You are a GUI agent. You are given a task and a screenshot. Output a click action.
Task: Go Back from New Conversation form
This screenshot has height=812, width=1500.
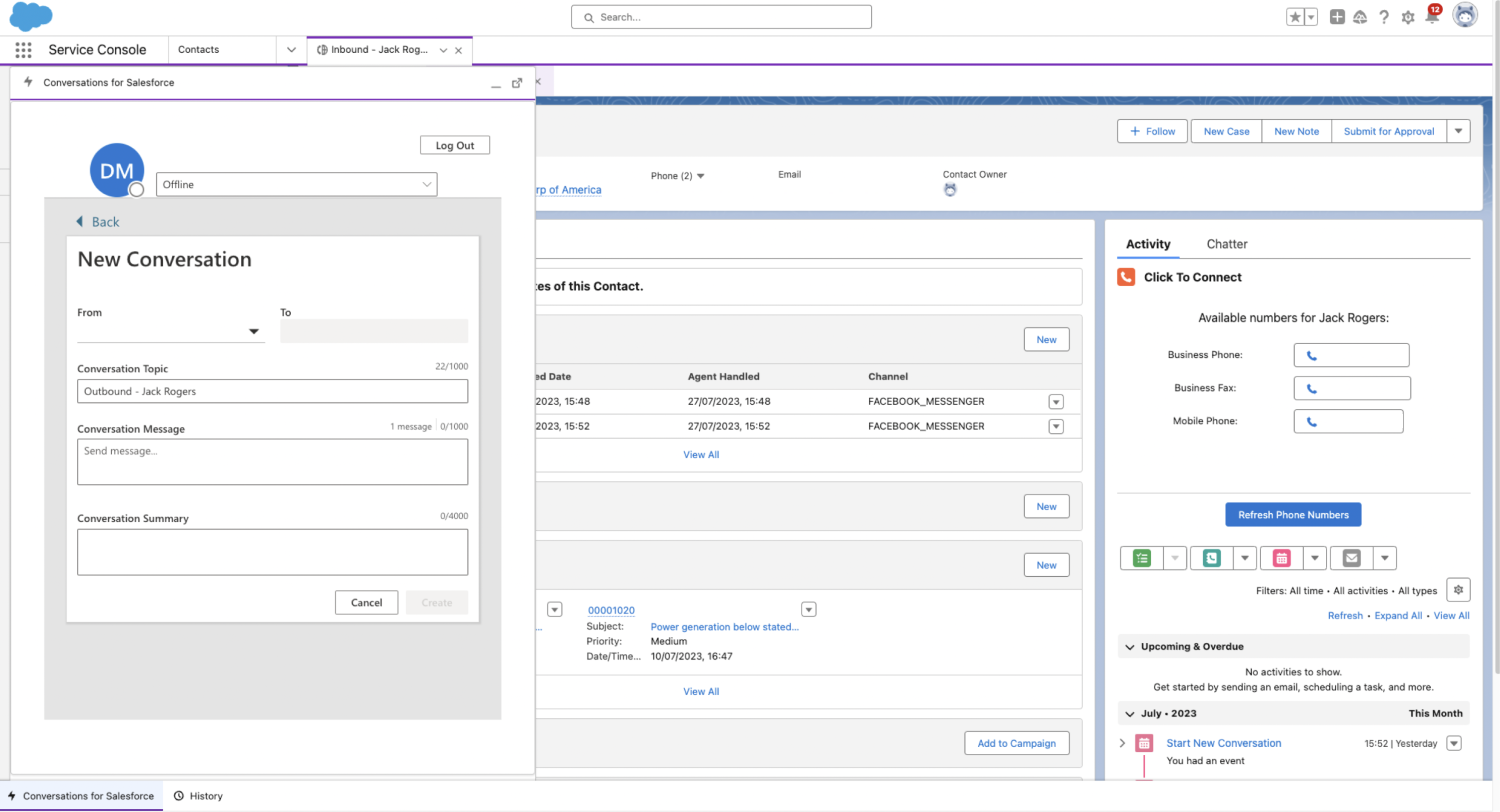(98, 222)
